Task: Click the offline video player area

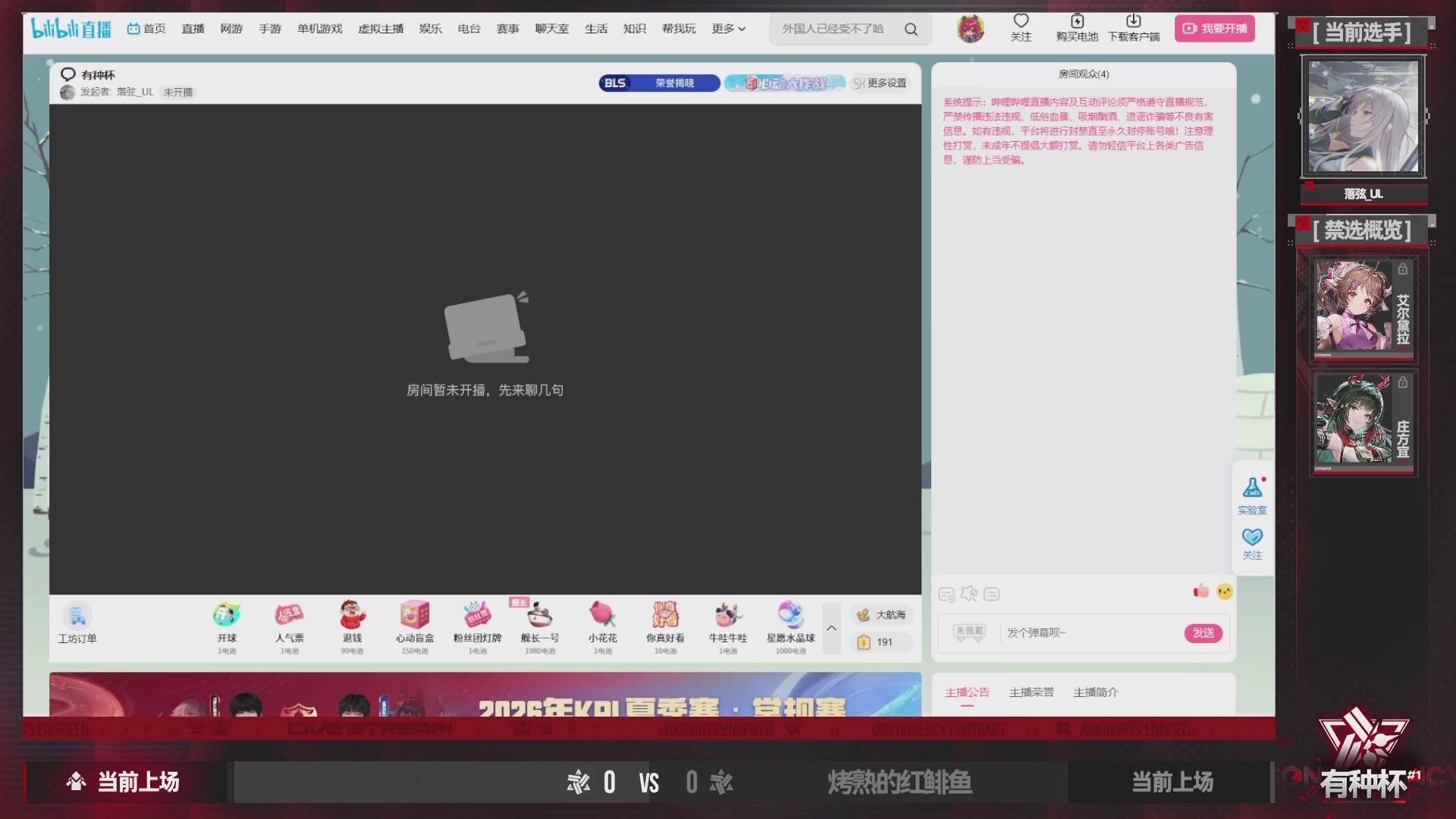Action: point(485,349)
